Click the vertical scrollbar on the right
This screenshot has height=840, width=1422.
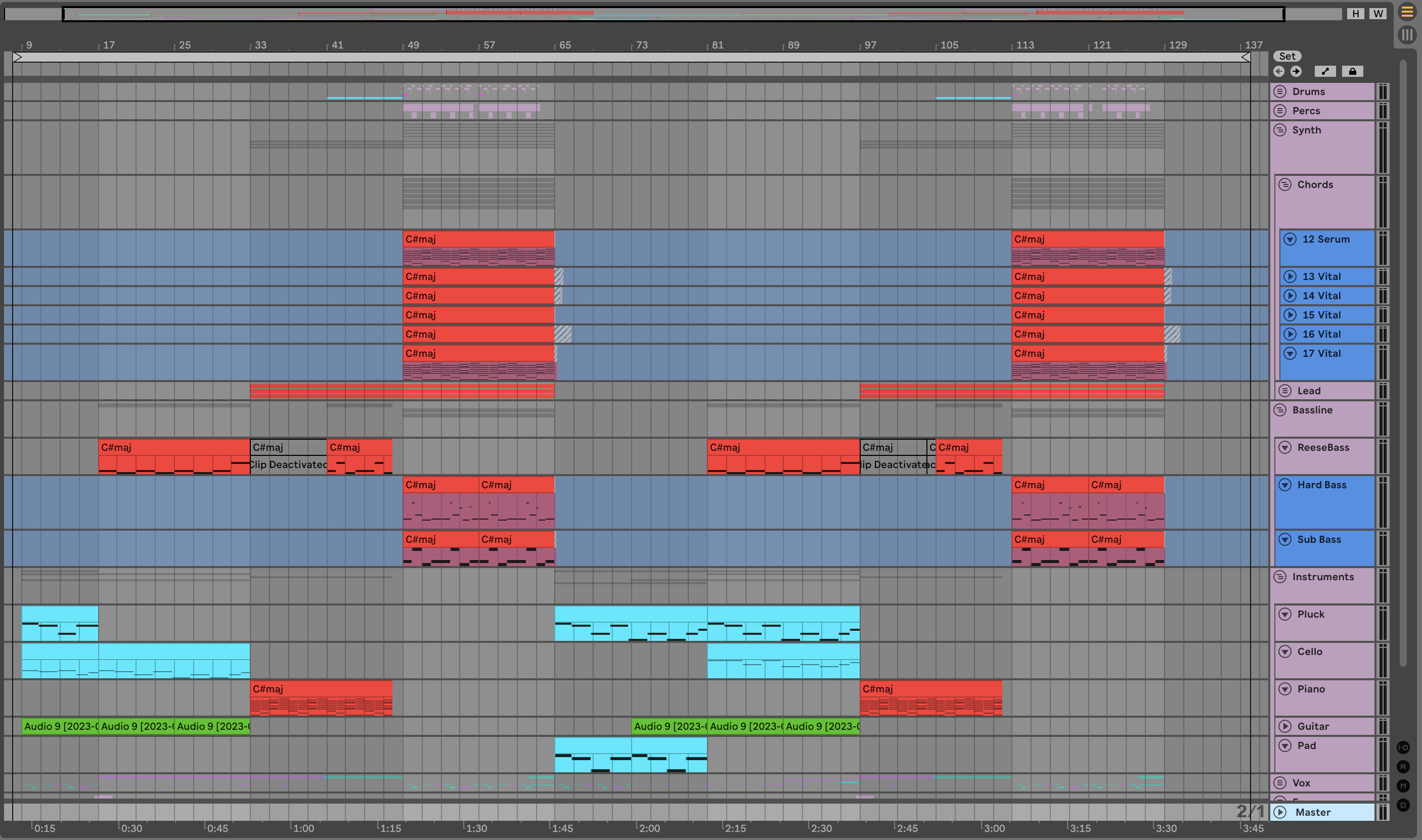pos(1403,362)
